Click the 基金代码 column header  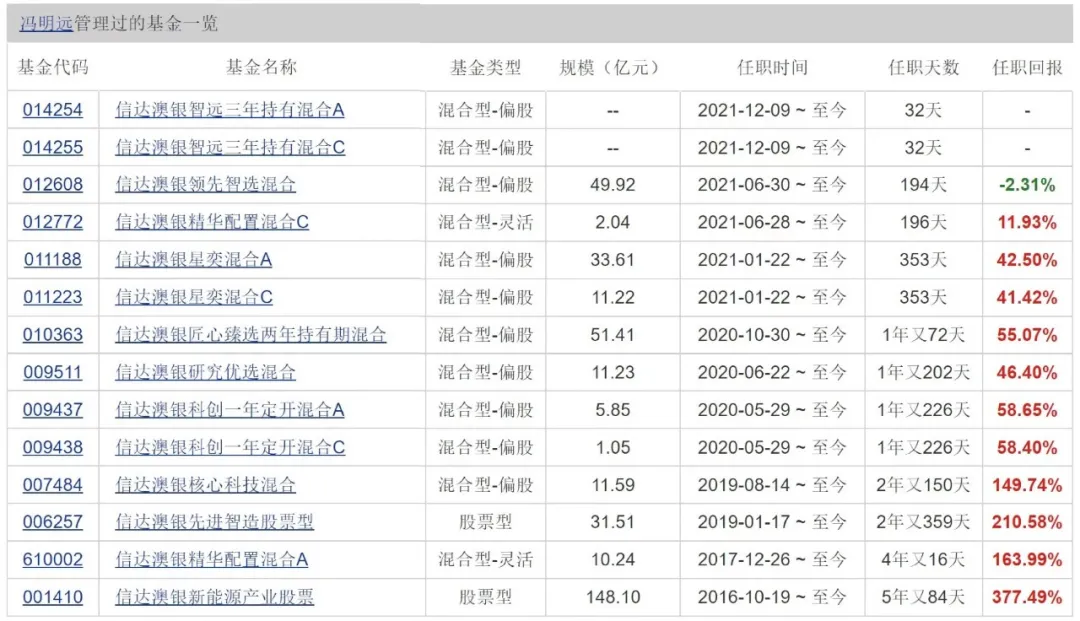[x=53, y=67]
